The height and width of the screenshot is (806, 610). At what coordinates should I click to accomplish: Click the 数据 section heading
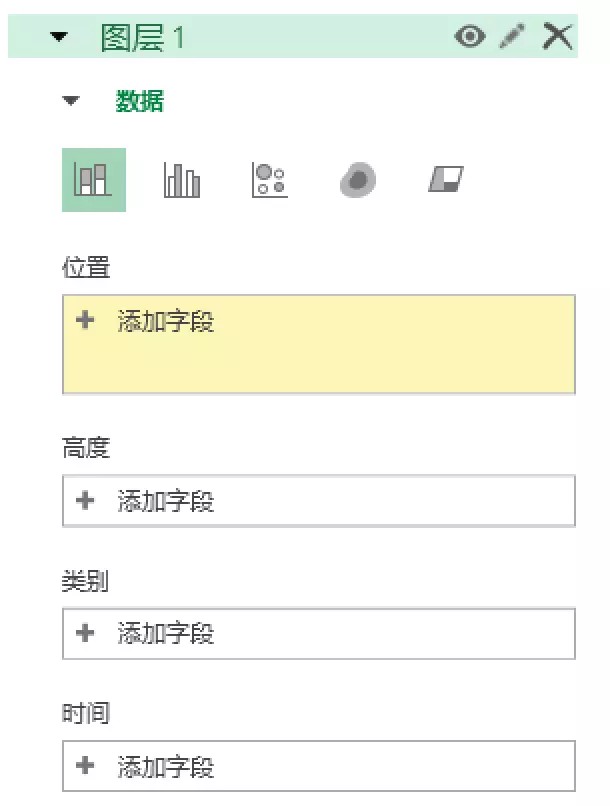[x=140, y=101]
